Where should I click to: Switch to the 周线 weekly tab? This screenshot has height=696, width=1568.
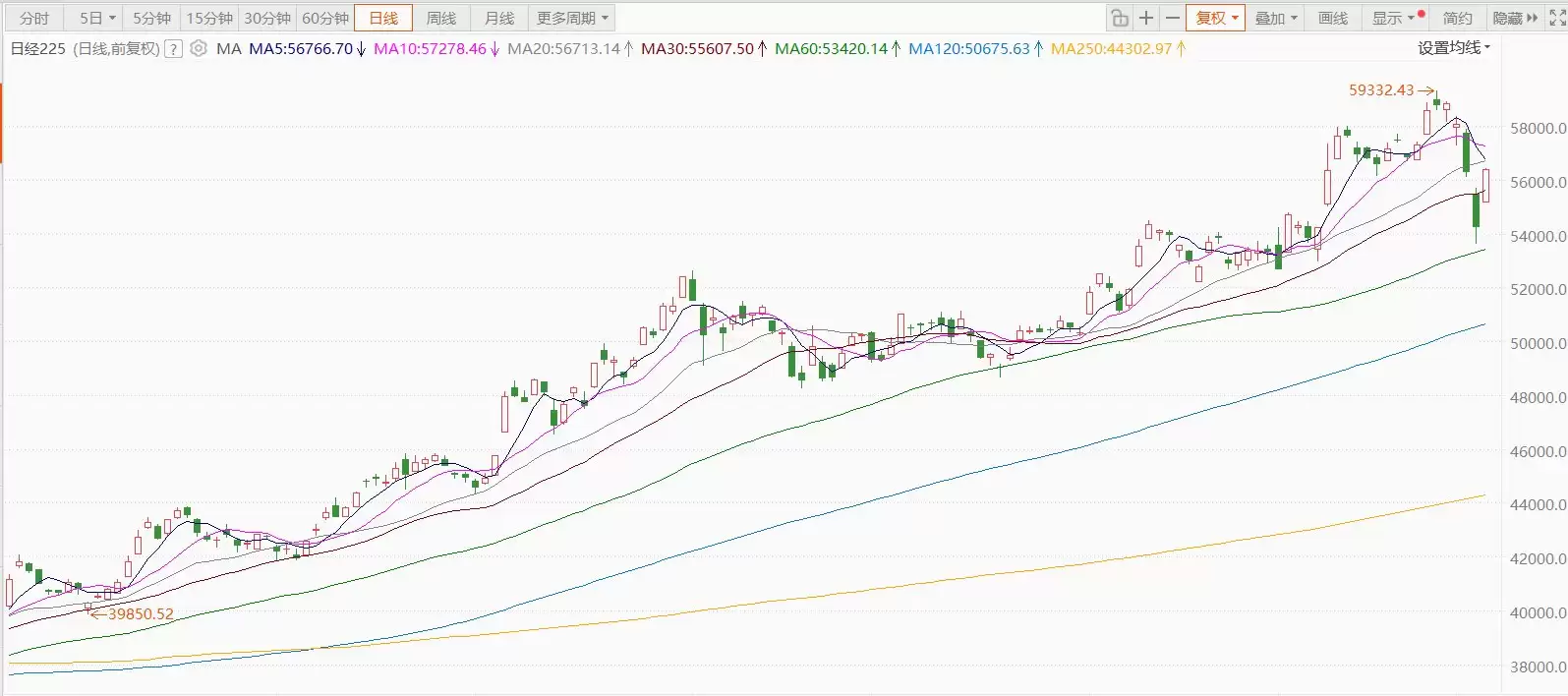click(441, 18)
